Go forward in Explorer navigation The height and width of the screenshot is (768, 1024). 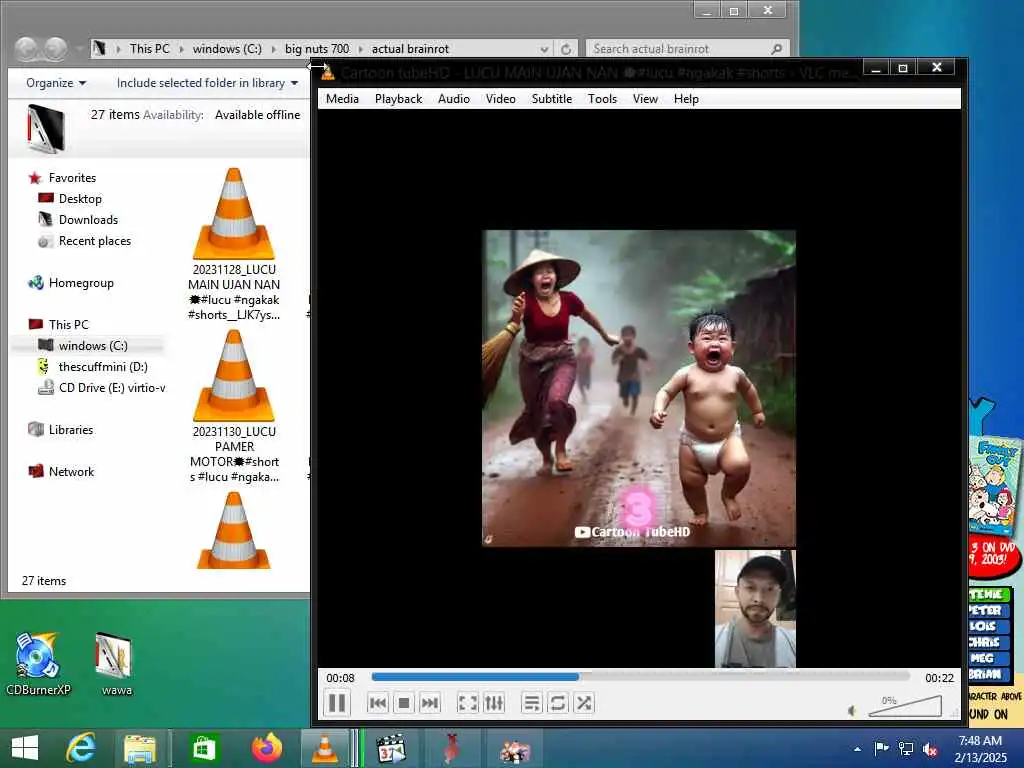(56, 49)
